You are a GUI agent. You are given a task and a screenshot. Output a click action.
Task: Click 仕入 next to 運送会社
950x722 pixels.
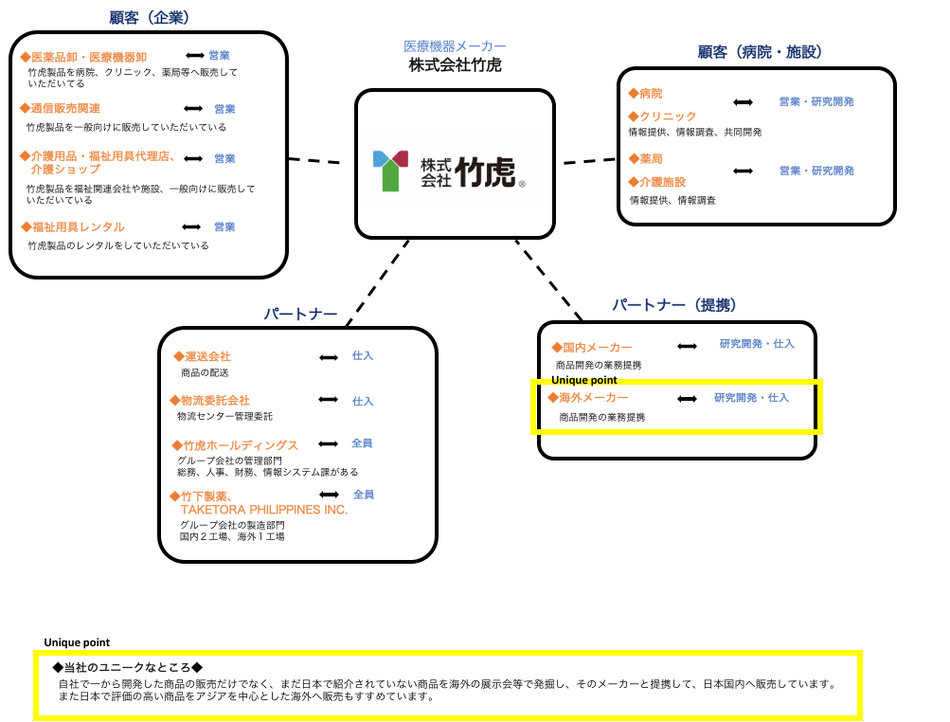pyautogui.click(x=363, y=356)
